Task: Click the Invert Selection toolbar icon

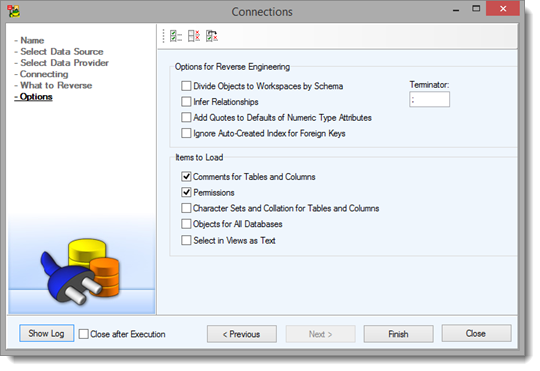Action: point(212,36)
